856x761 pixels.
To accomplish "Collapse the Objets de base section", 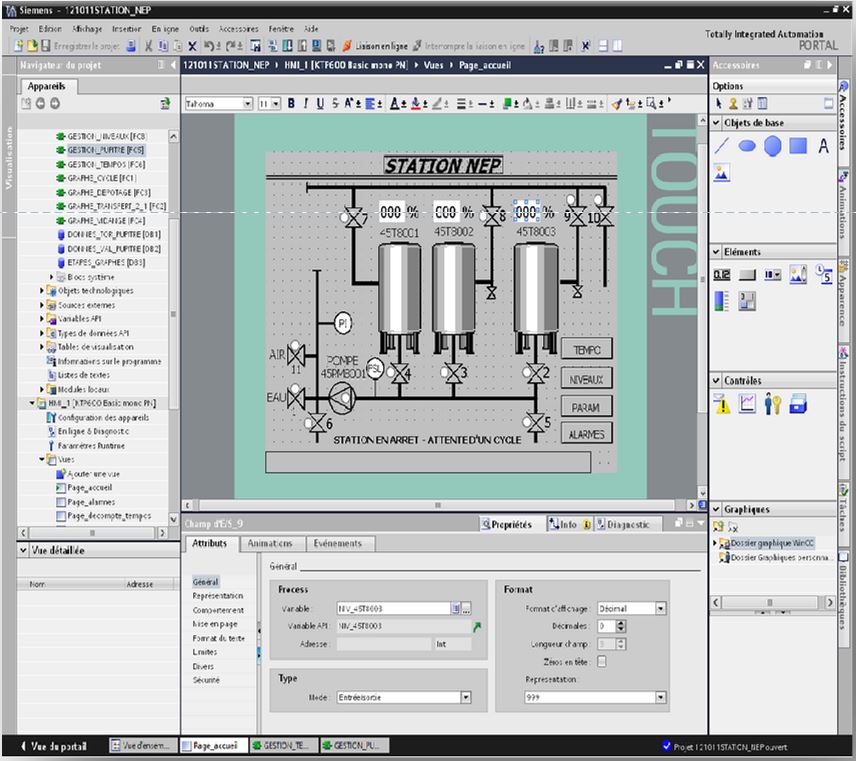I will tap(716, 123).
